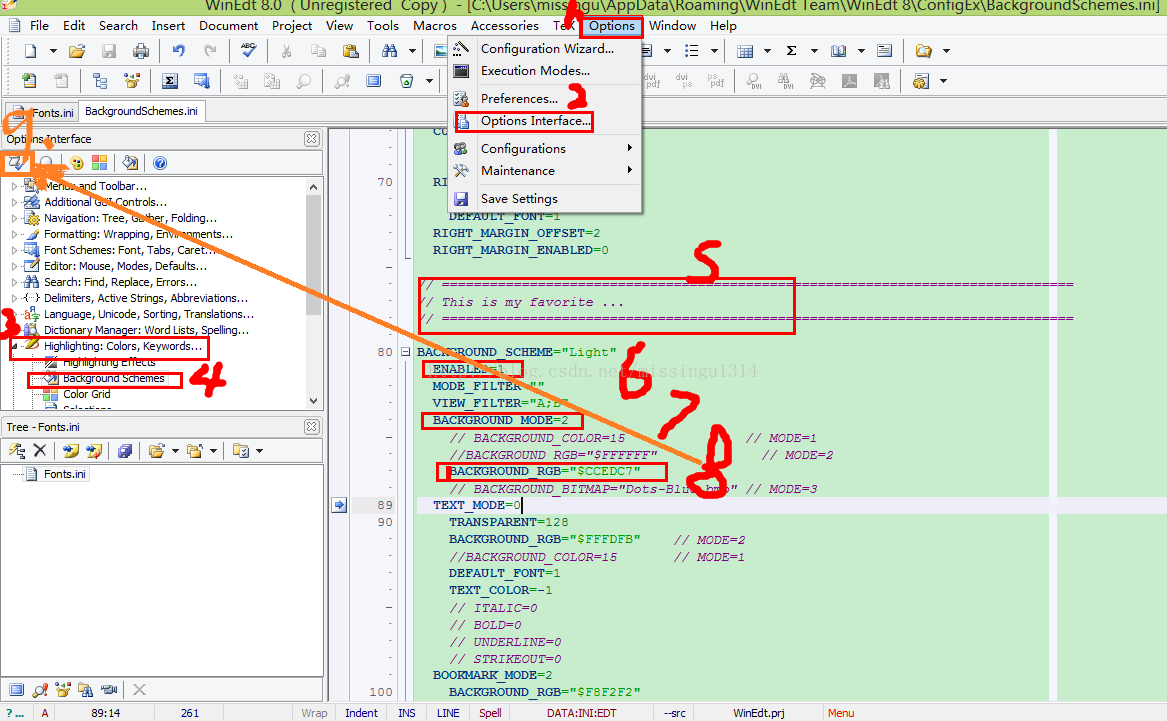Switch to the BackgroundSchemes.ini tab

141,111
